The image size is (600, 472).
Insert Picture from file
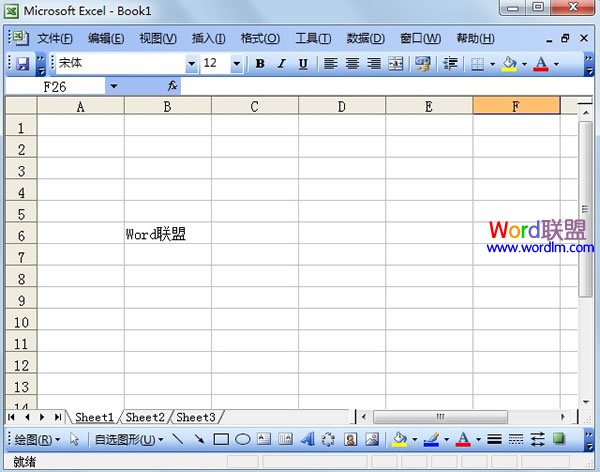[372, 439]
